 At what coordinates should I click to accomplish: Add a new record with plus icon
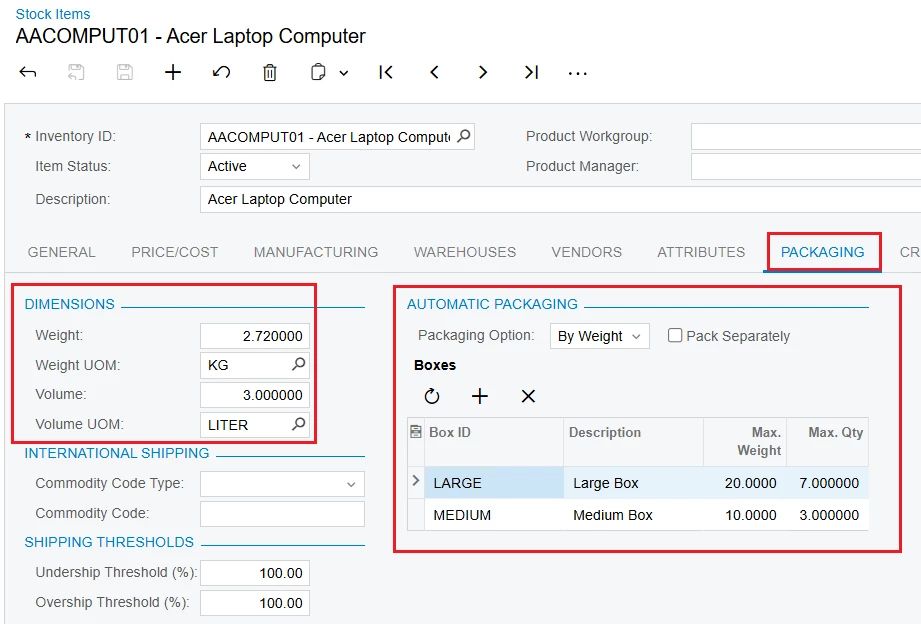pyautogui.click(x=173, y=72)
